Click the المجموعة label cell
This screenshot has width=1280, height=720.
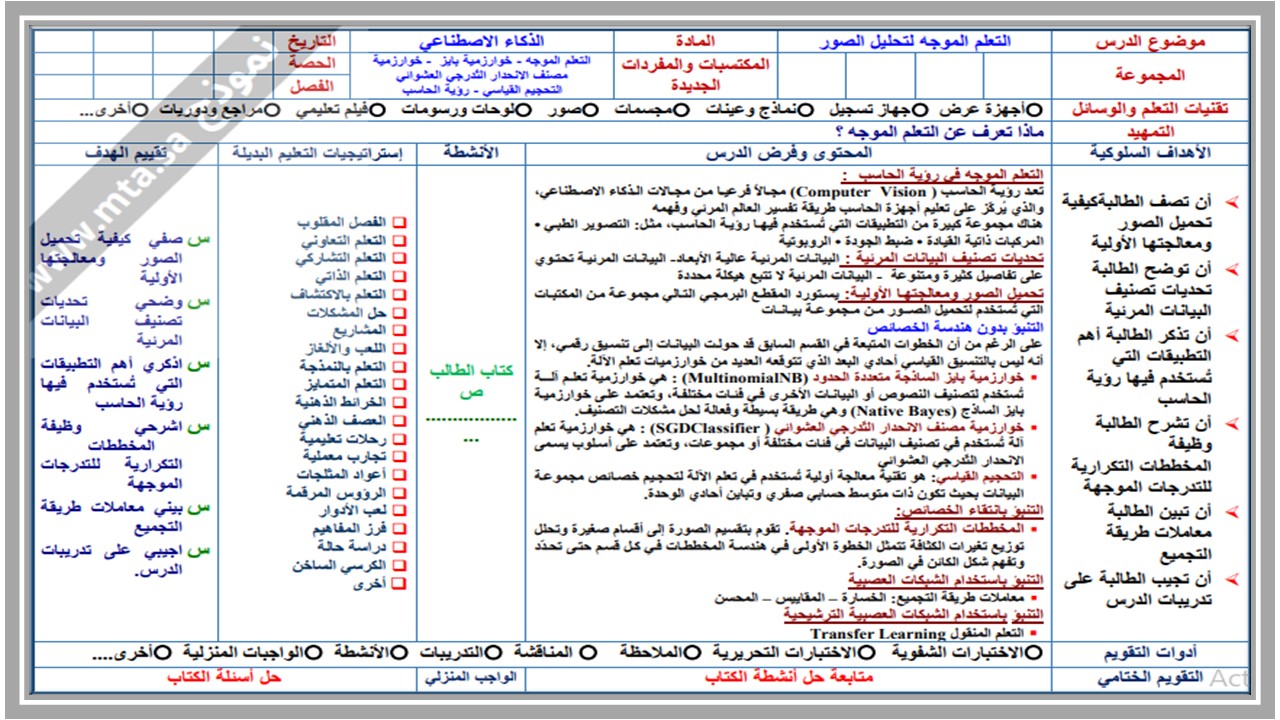[1152, 75]
